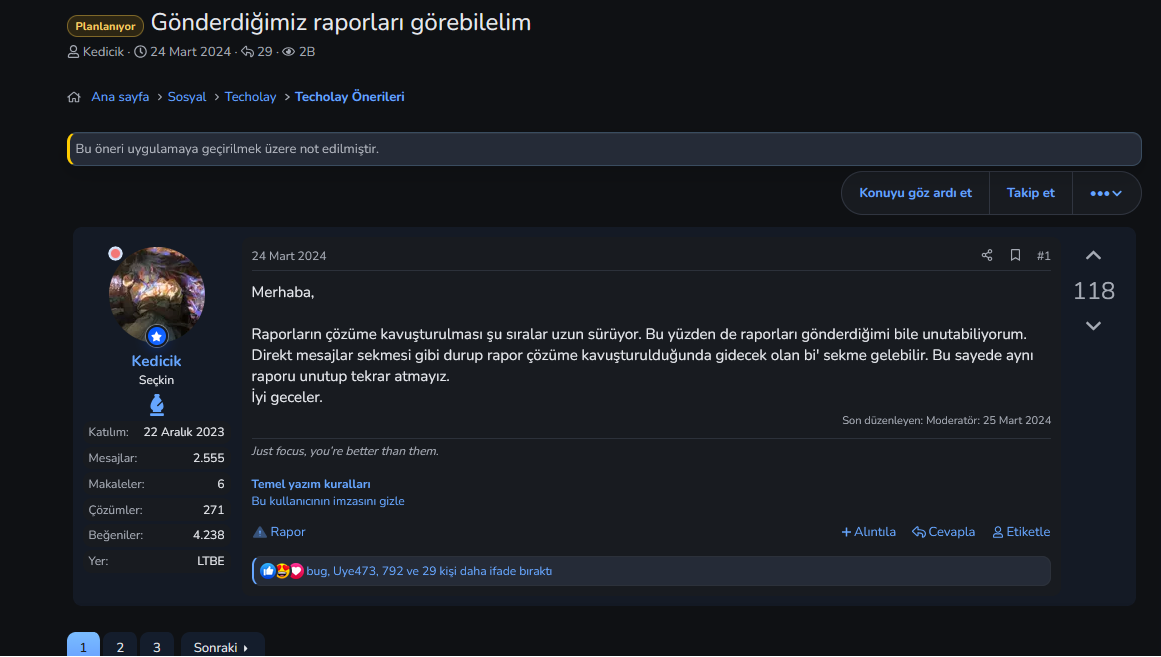Click the reply count icon beside 29
Image resolution: width=1161 pixels, height=657 pixels.
coord(247,52)
